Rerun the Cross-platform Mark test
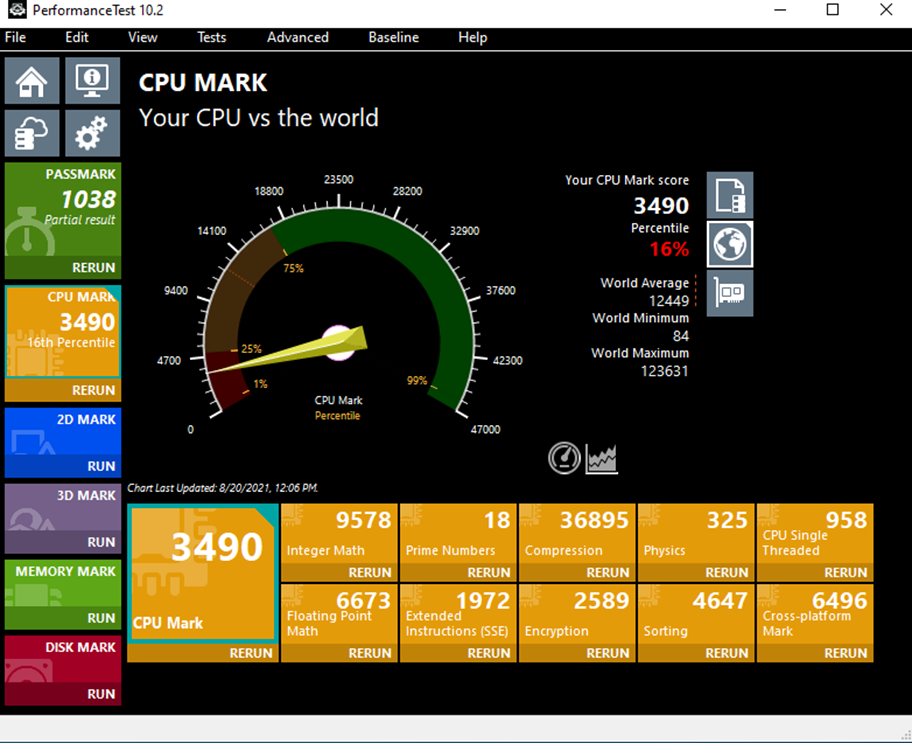 click(x=815, y=653)
